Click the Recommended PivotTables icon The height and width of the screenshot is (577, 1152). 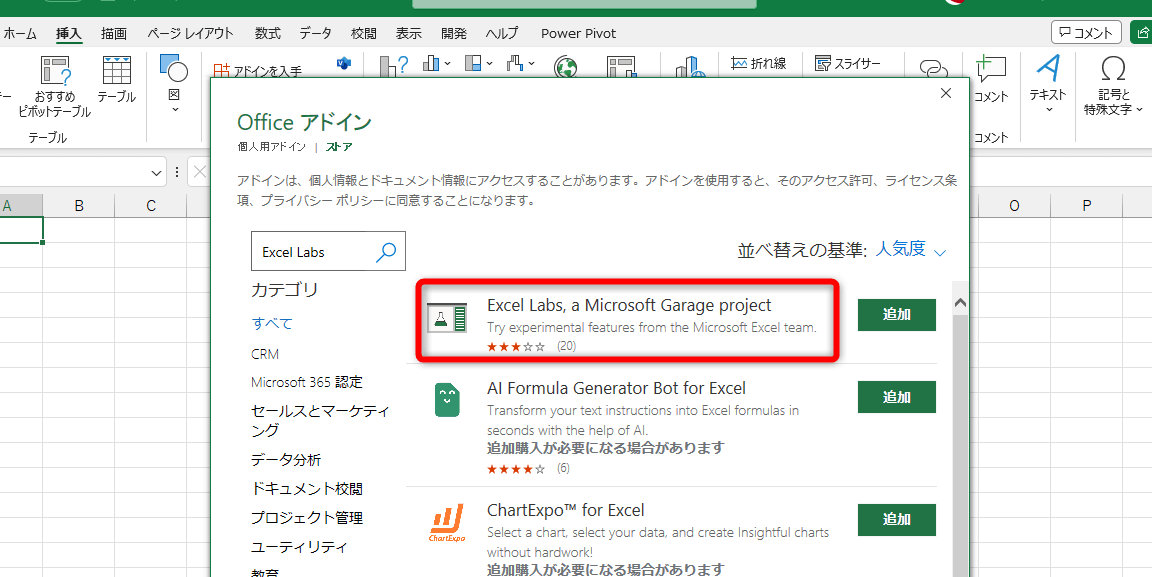(55, 71)
